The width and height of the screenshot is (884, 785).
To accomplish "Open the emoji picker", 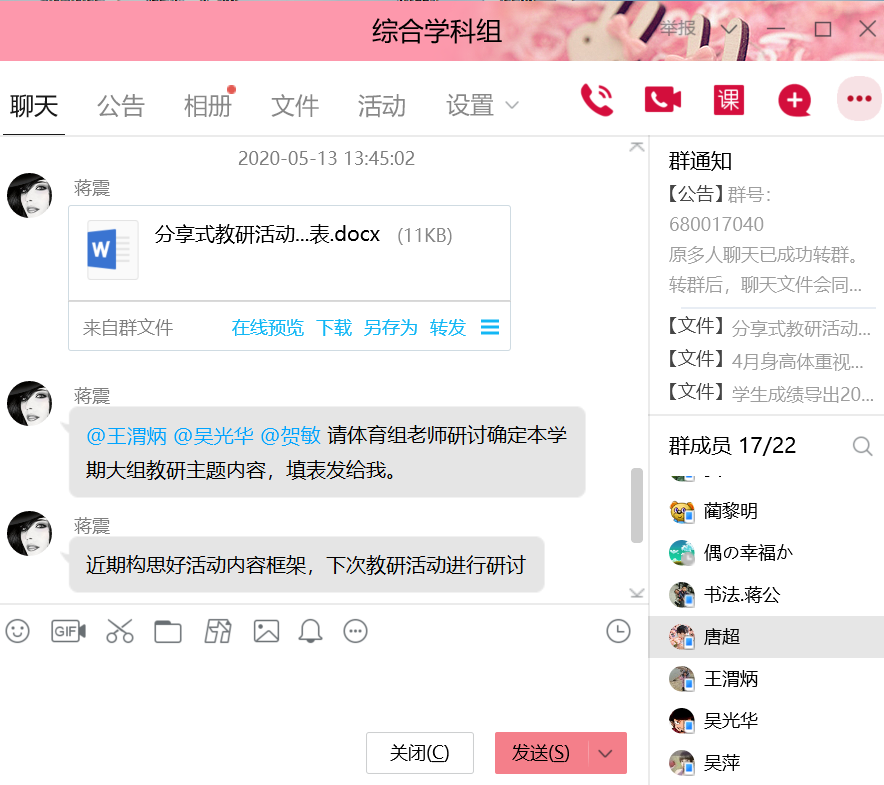I will [x=17, y=631].
